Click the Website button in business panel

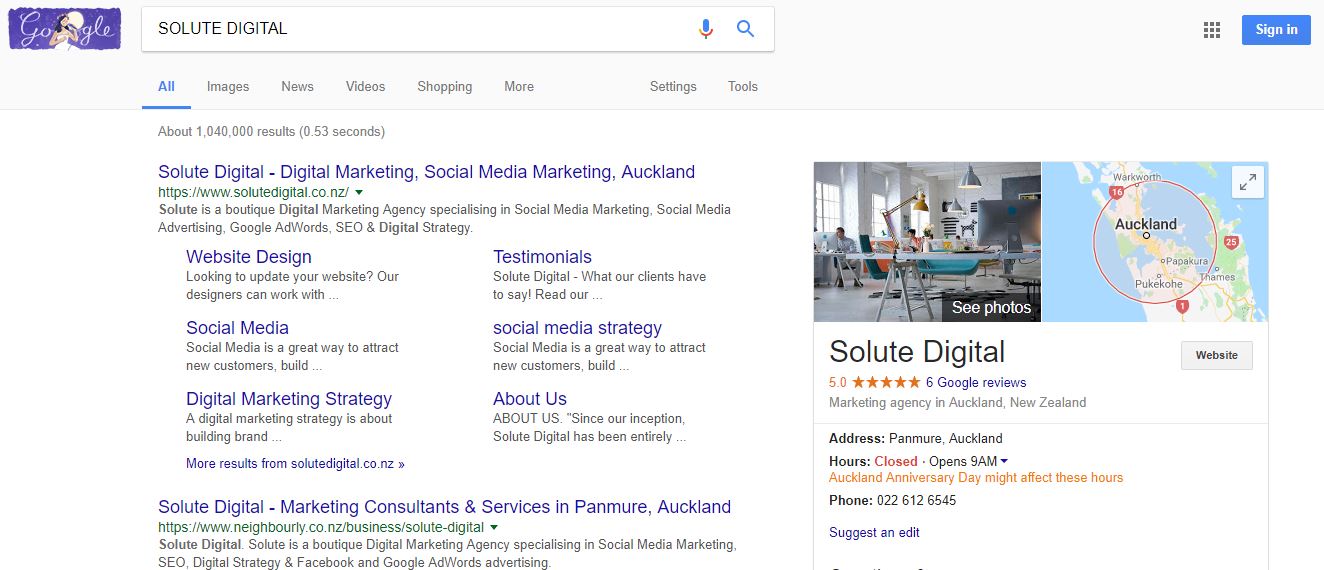coord(1216,356)
